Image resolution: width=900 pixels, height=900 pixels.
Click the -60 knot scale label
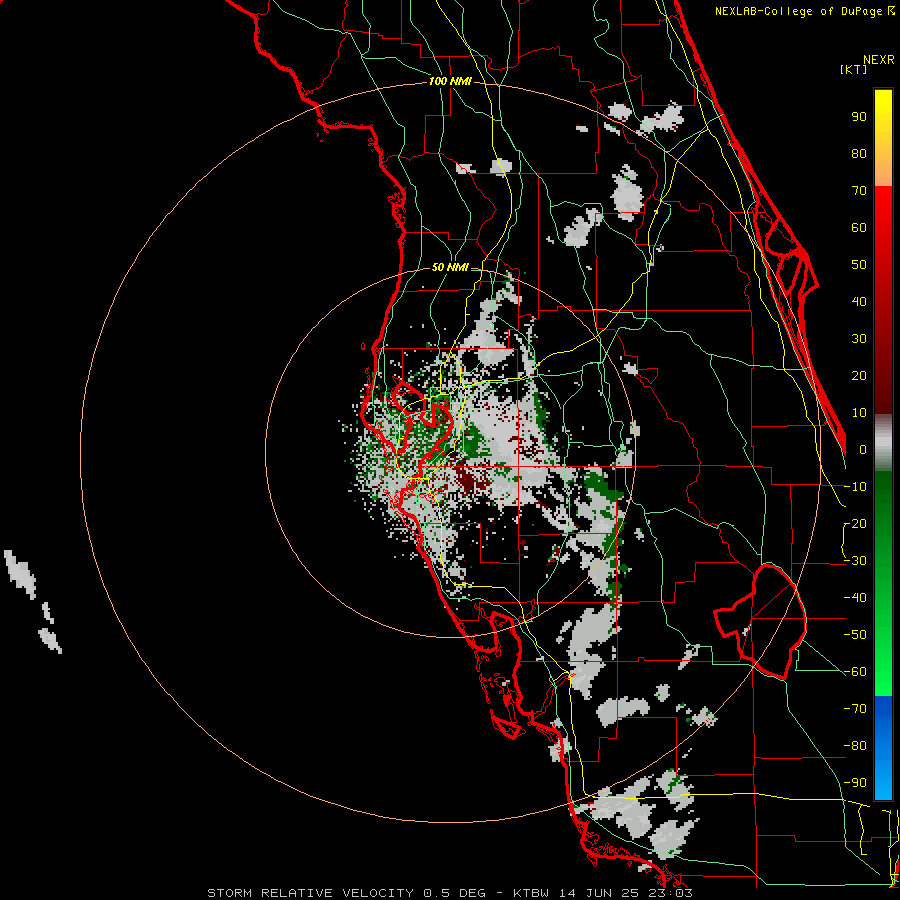coord(855,672)
